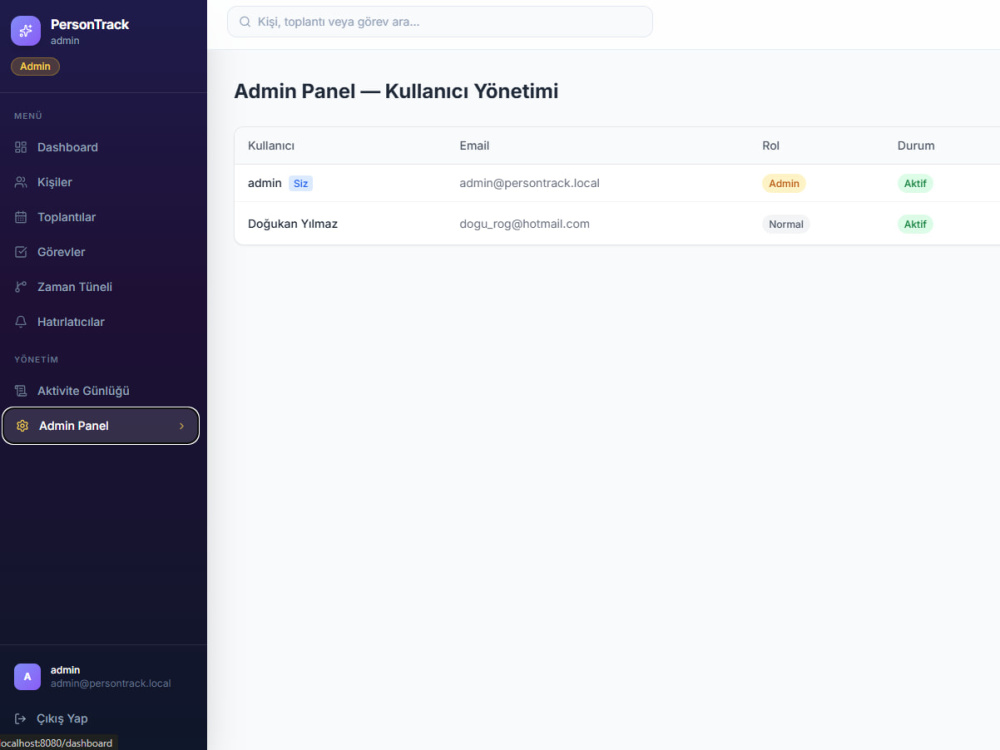Click the Rol column header
Image resolution: width=1000 pixels, height=750 pixels.
pyautogui.click(x=770, y=146)
